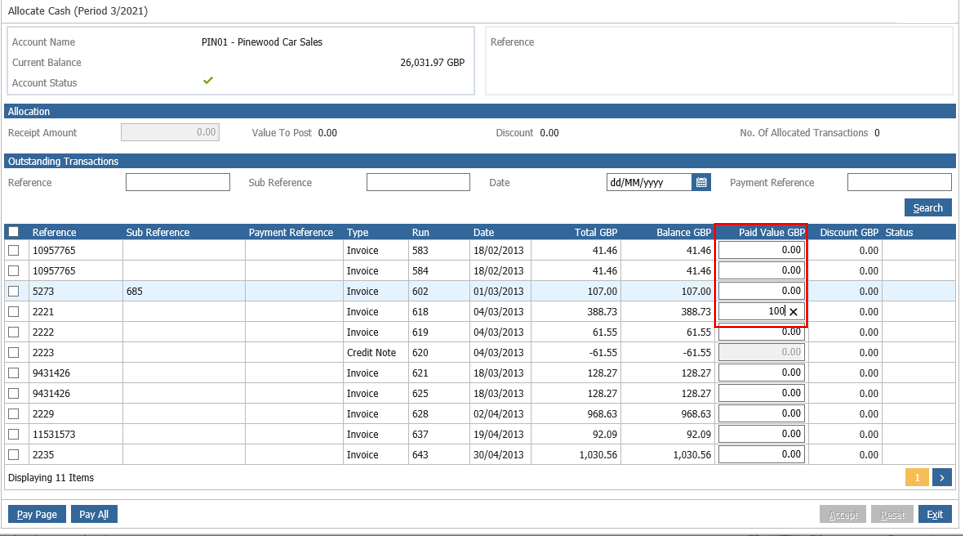Sort by the Total GBP column header
This screenshot has height=536, width=963.
(x=596, y=232)
